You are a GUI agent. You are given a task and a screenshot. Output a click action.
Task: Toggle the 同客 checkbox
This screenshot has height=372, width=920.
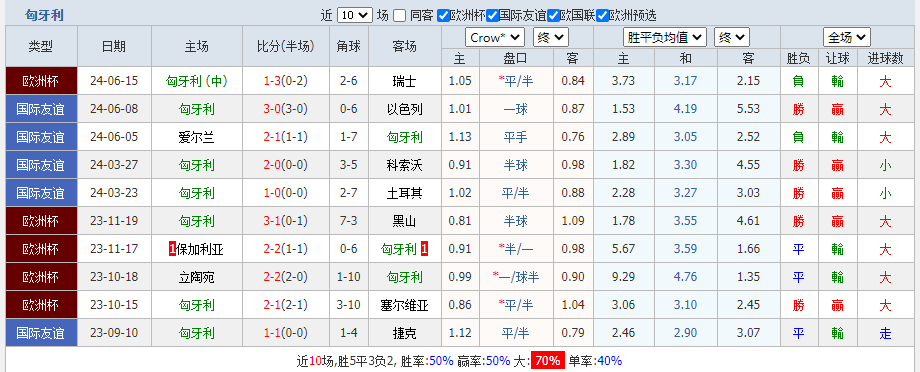[x=399, y=15]
